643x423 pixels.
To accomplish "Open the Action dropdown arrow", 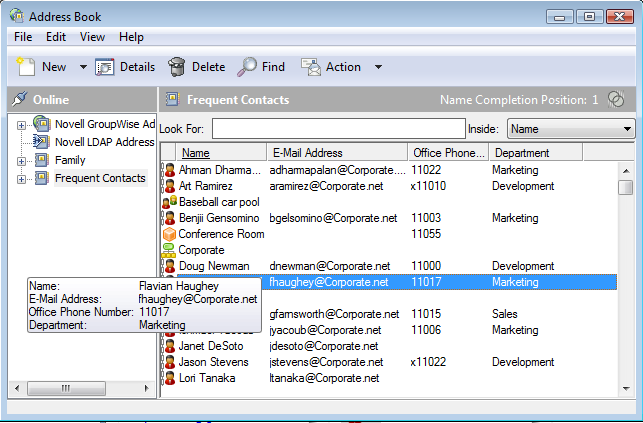I will [379, 67].
